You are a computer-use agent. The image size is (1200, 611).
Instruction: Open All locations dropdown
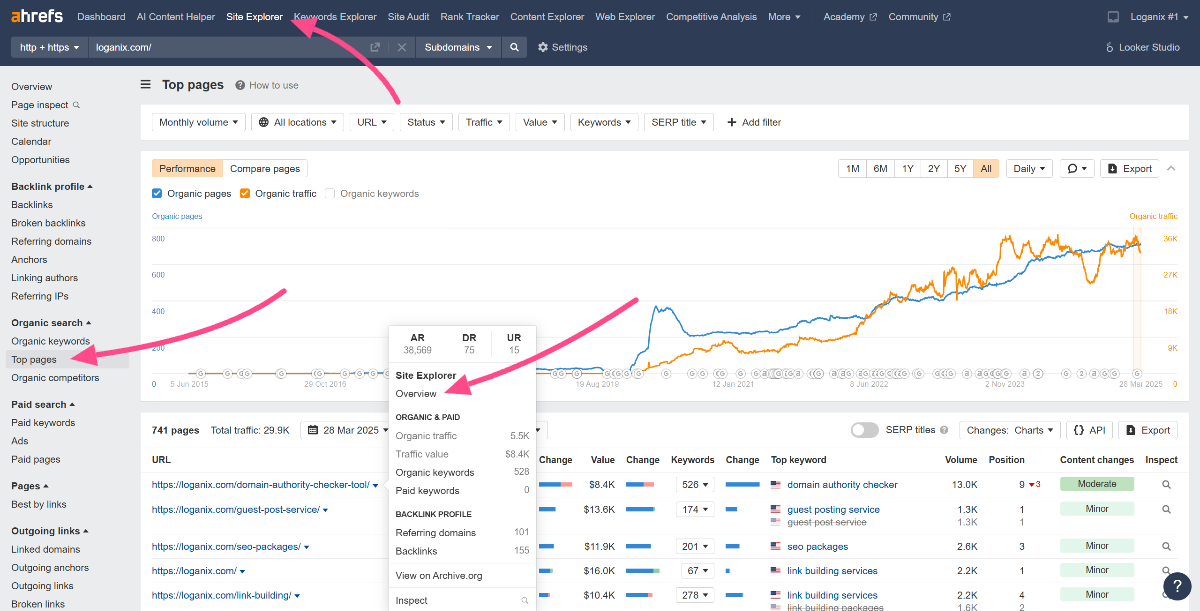(298, 122)
